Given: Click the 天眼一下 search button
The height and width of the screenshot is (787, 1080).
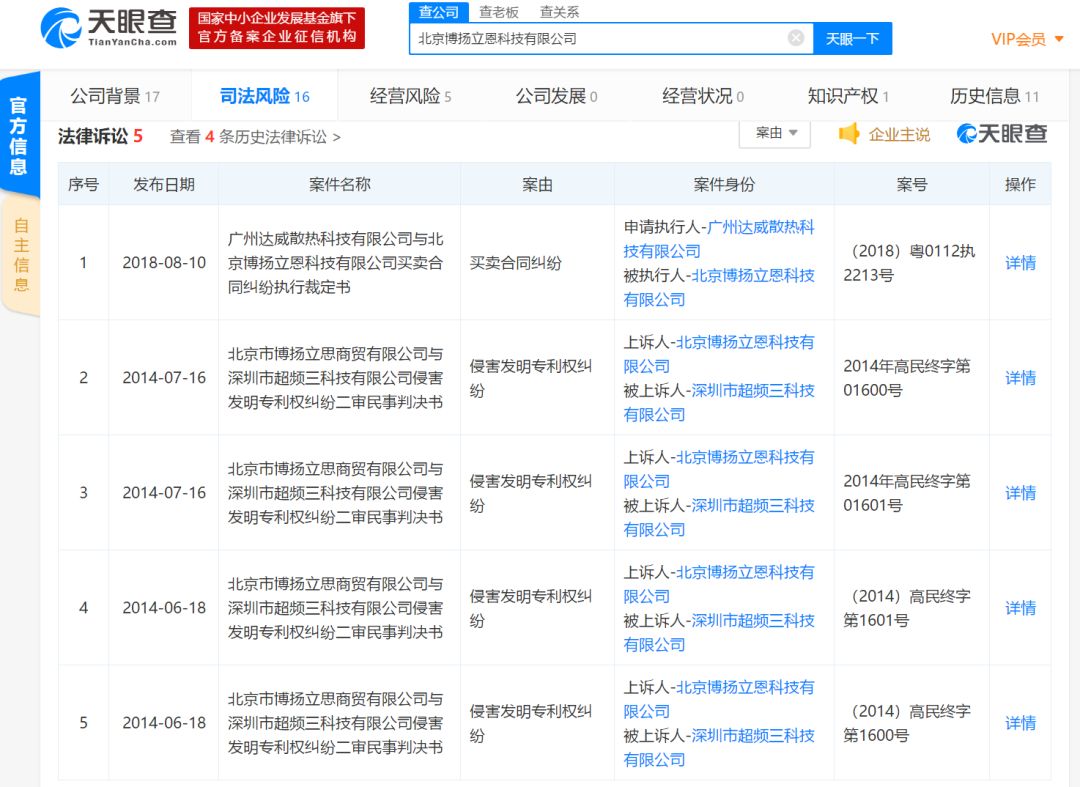Looking at the screenshot, I should [x=852, y=38].
